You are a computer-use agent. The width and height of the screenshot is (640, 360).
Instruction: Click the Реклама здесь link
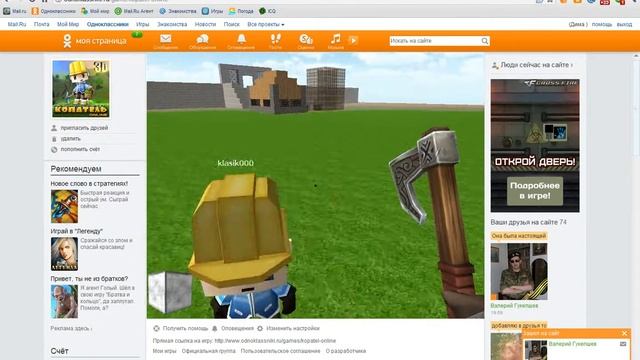pyautogui.click(x=71, y=329)
